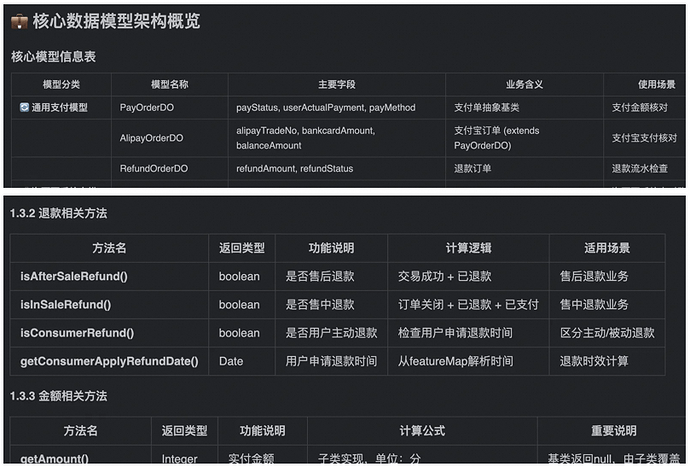The width and height of the screenshot is (690, 466).
Task: Click the 1.3.3 金额相关方法 heading
Action: (58, 396)
